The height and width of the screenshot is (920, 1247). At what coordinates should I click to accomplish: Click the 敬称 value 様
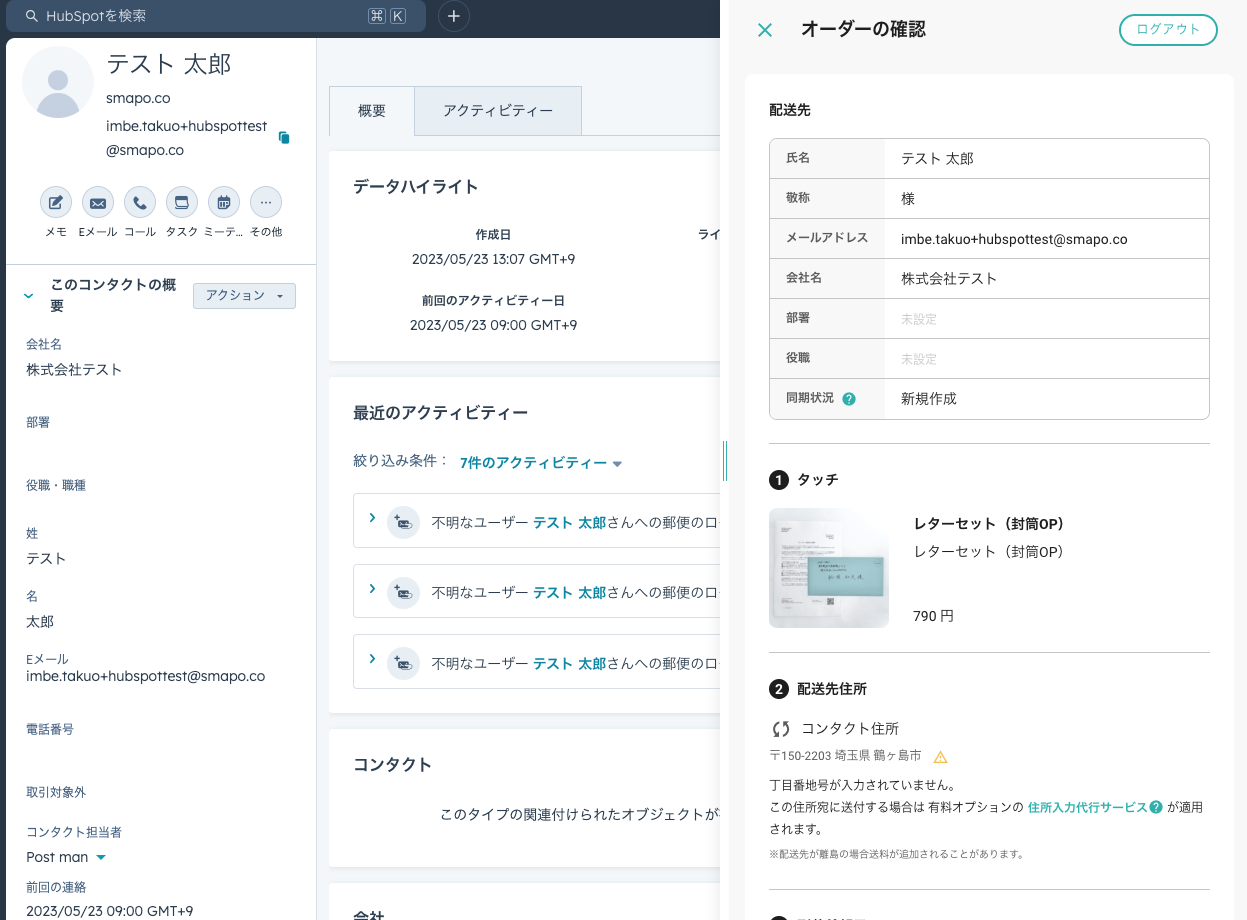pos(908,198)
